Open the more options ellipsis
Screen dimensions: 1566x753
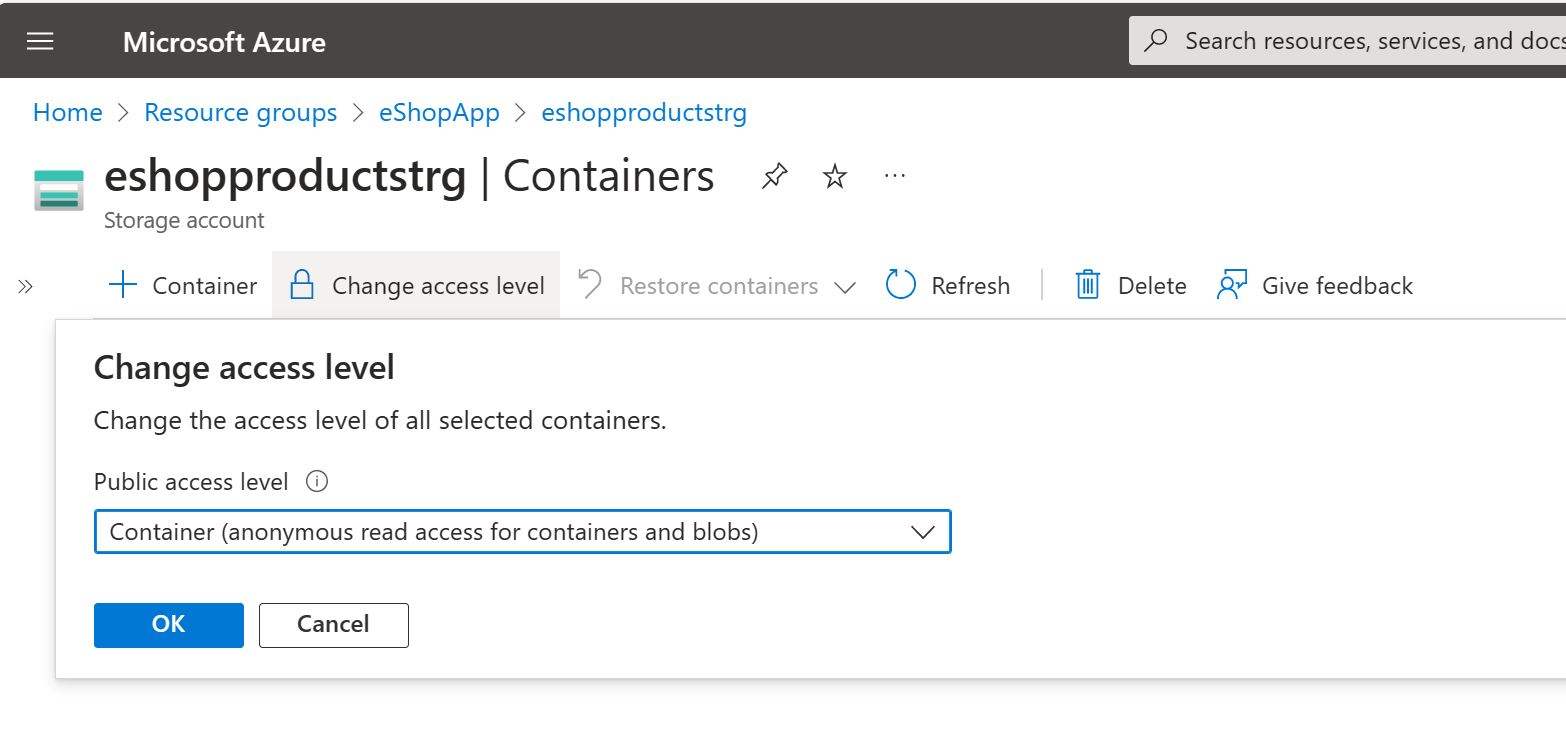(x=895, y=177)
